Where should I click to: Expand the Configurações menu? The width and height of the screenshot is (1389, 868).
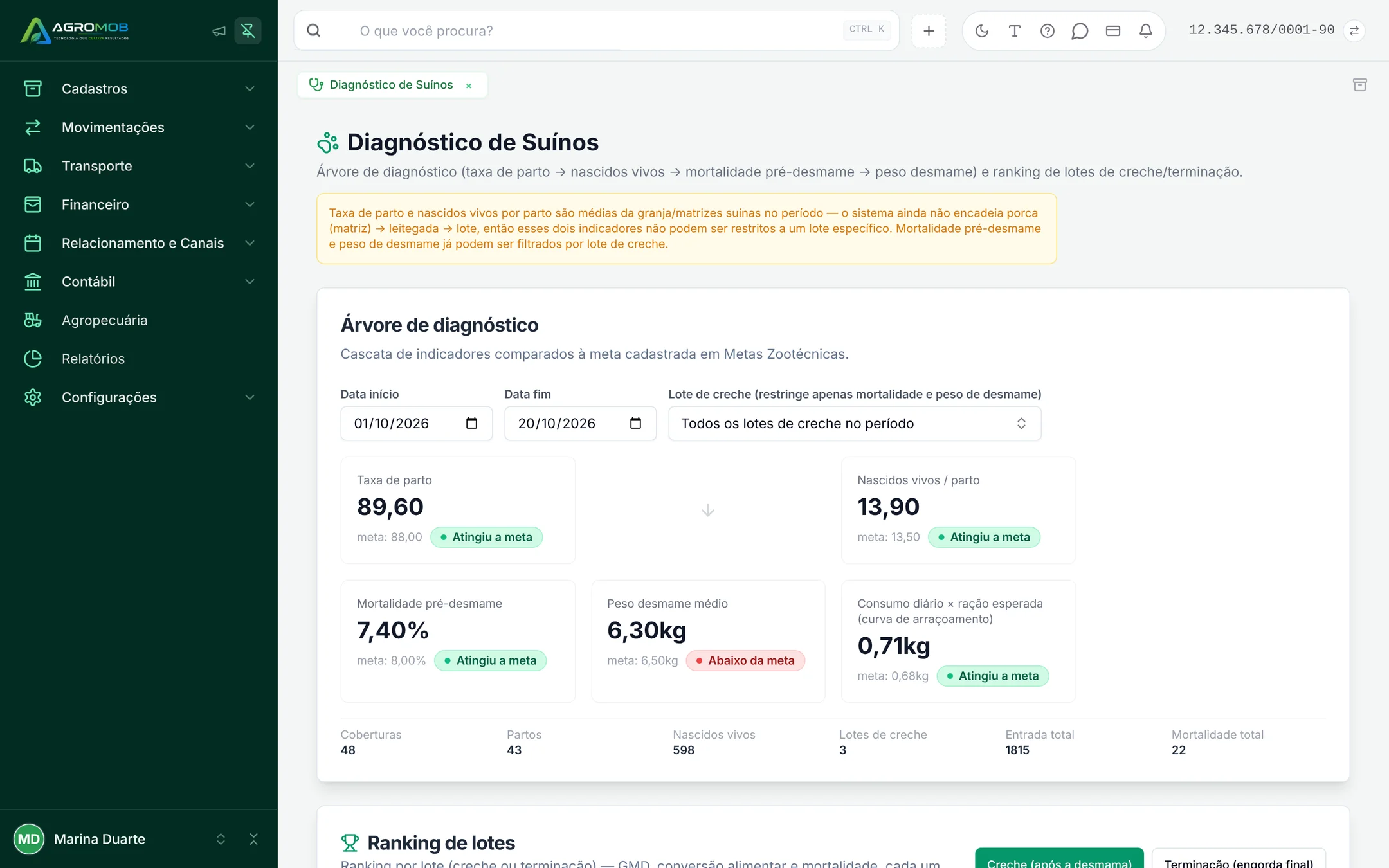[139, 397]
